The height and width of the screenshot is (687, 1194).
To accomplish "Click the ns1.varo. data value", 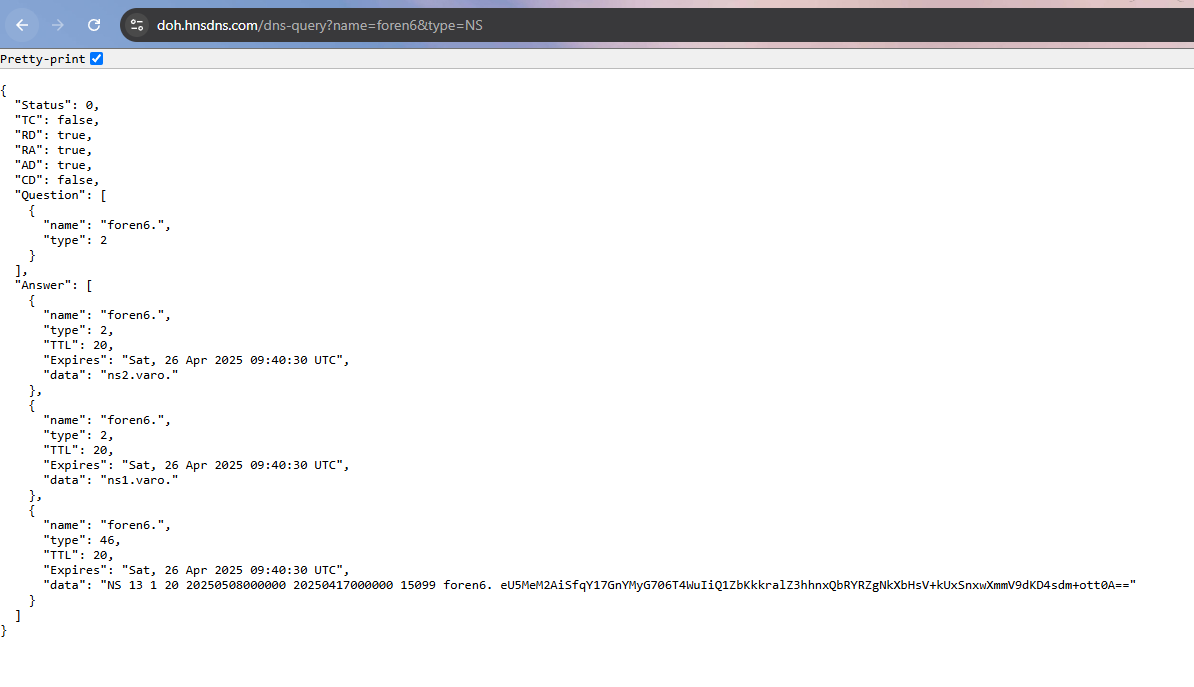I will click(142, 480).
